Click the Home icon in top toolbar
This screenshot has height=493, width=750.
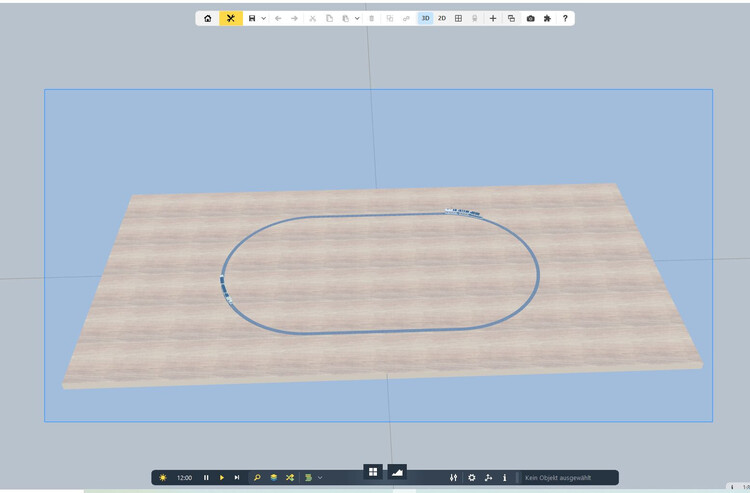pyautogui.click(x=208, y=18)
